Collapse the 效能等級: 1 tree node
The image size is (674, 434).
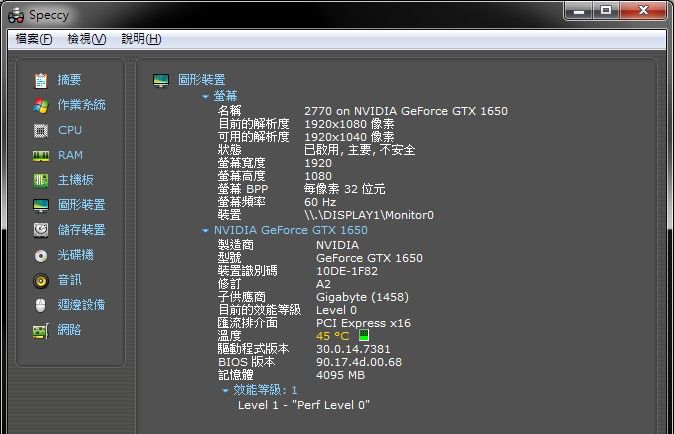(225, 391)
